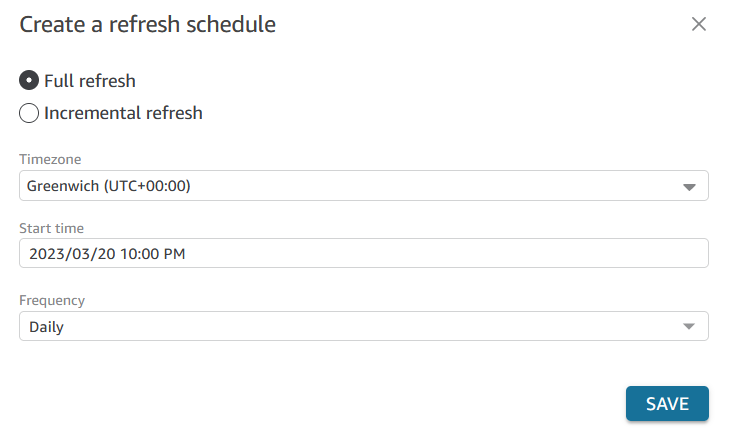Open the Timezone dropdown
The image size is (730, 435).
pos(364,186)
